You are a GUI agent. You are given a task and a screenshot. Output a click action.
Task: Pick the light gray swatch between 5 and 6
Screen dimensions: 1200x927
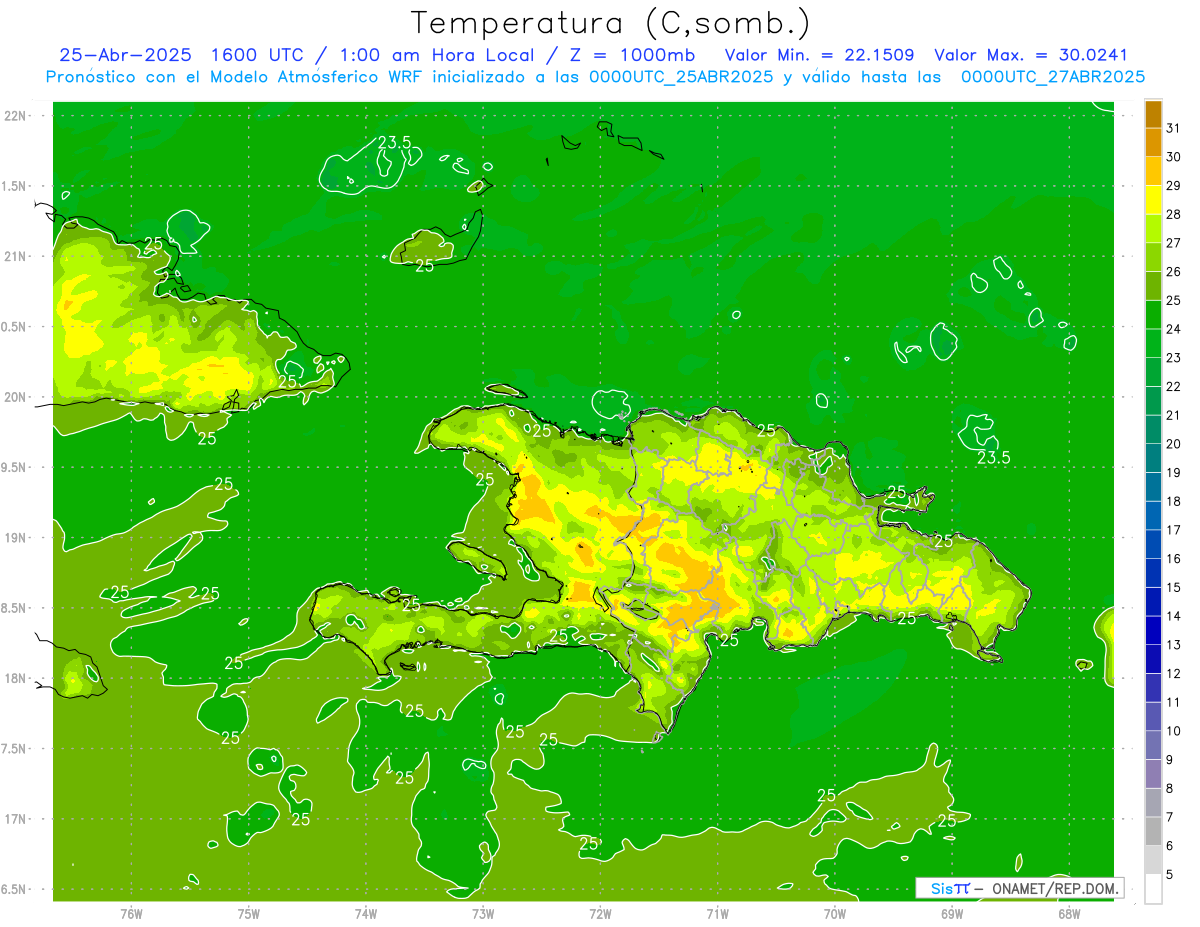[x=1153, y=860]
